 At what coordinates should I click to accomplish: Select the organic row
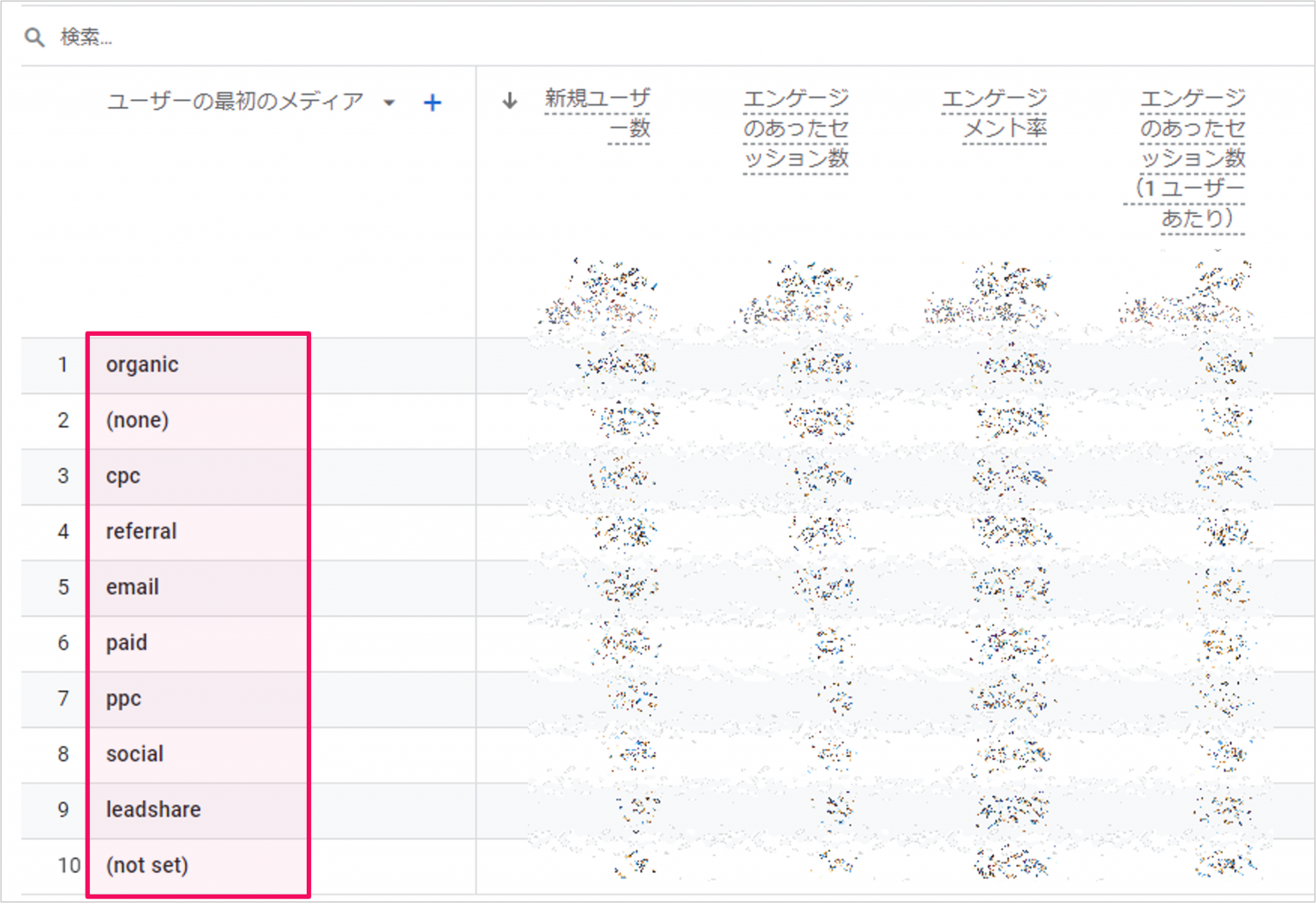[142, 365]
